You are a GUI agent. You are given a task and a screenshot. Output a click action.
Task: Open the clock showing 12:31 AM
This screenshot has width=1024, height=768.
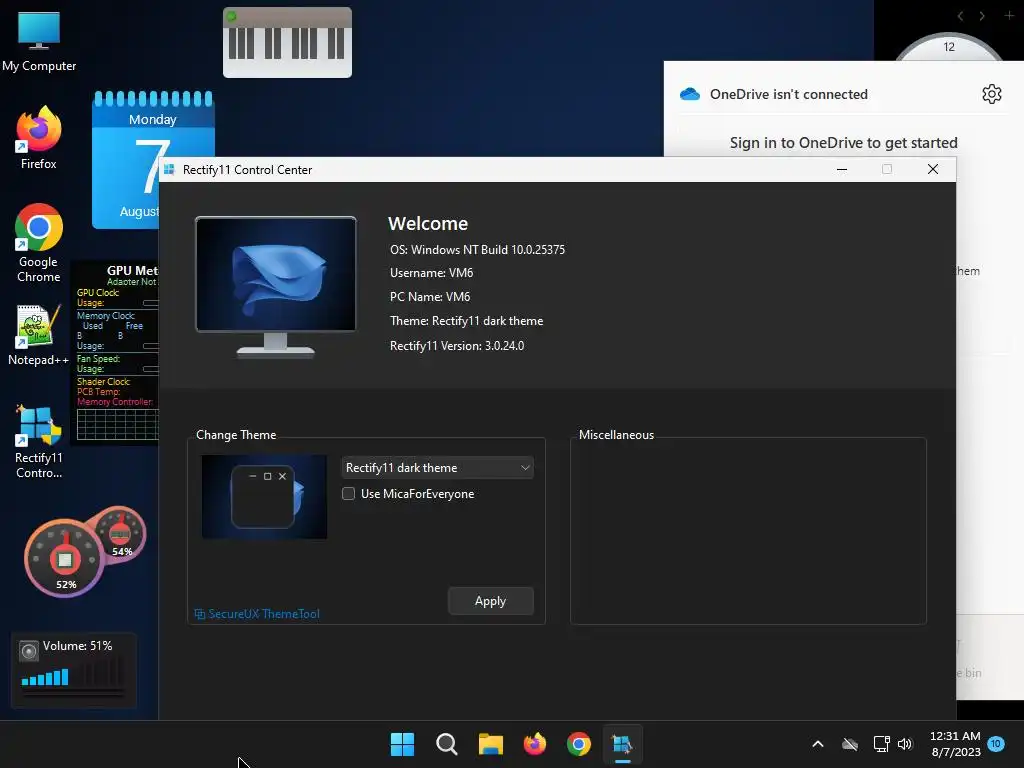point(955,744)
